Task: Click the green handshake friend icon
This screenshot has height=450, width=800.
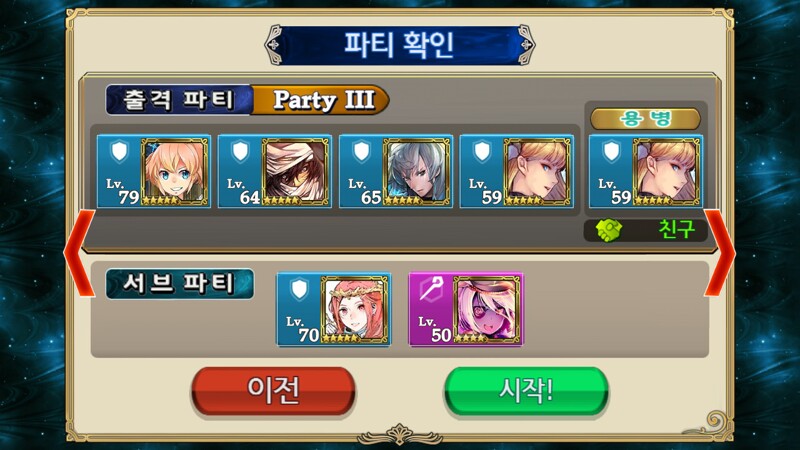Action: point(609,231)
